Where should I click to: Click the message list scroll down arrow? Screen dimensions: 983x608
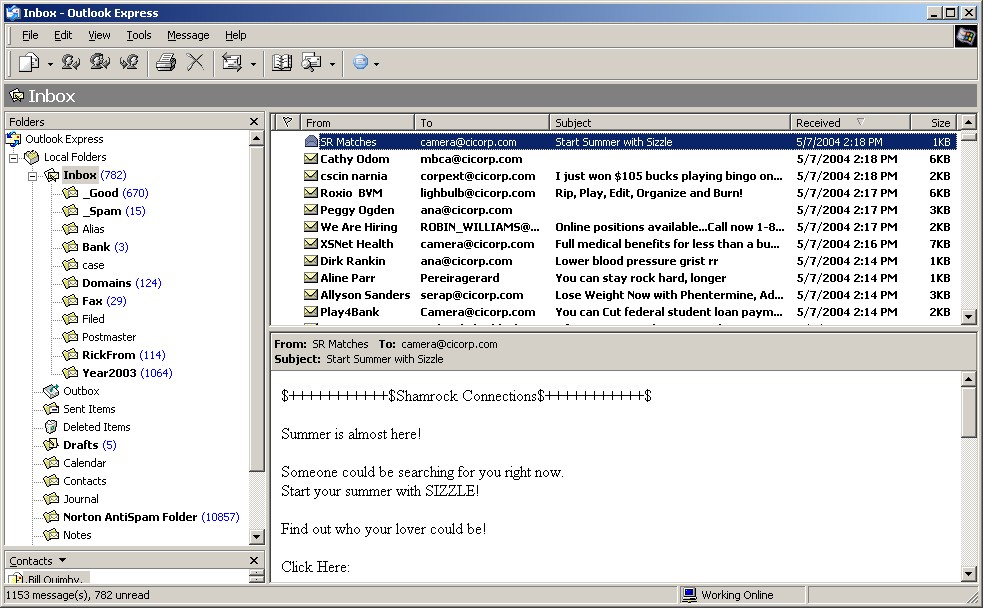pyautogui.click(x=969, y=317)
